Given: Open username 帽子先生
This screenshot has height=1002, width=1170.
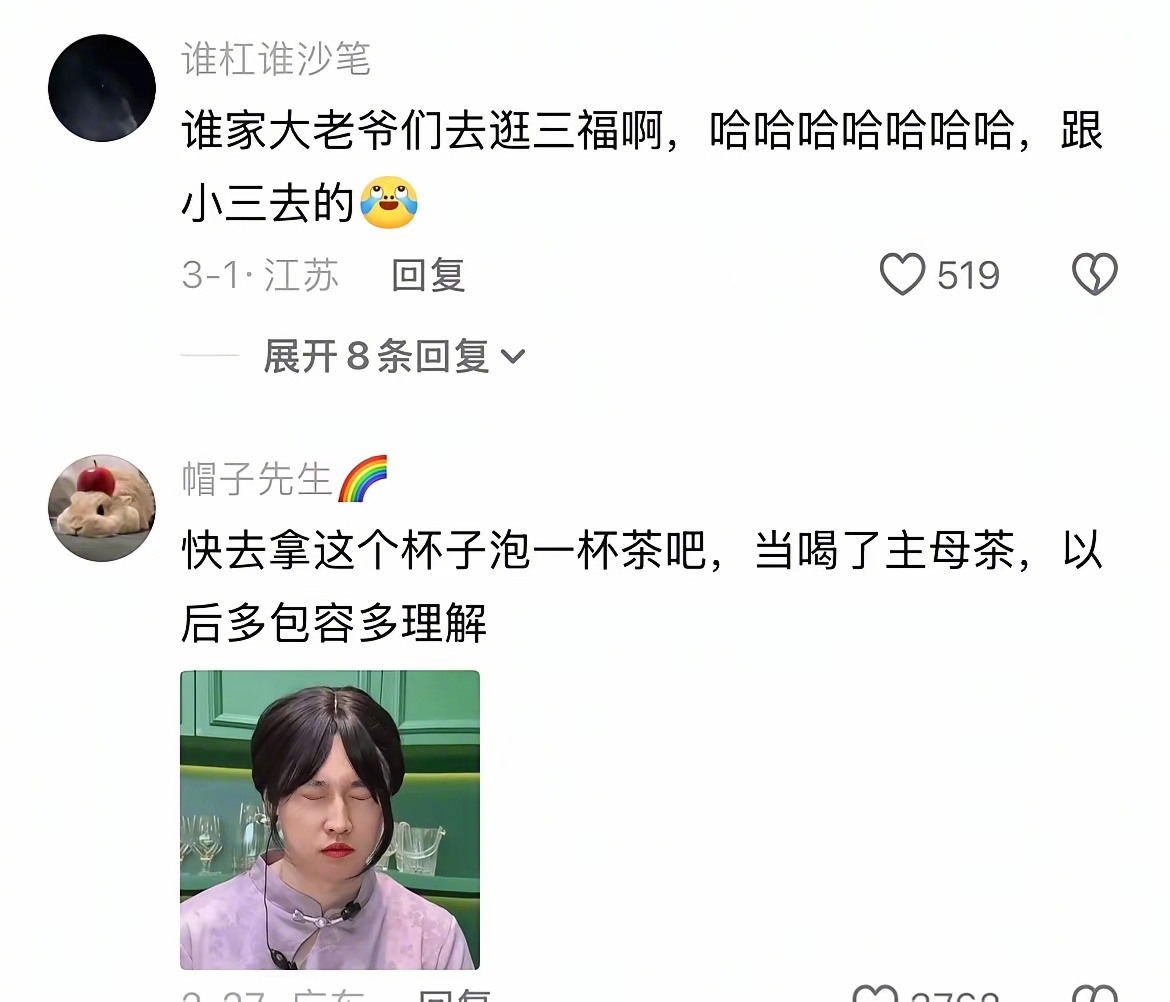Looking at the screenshot, I should (x=257, y=479).
